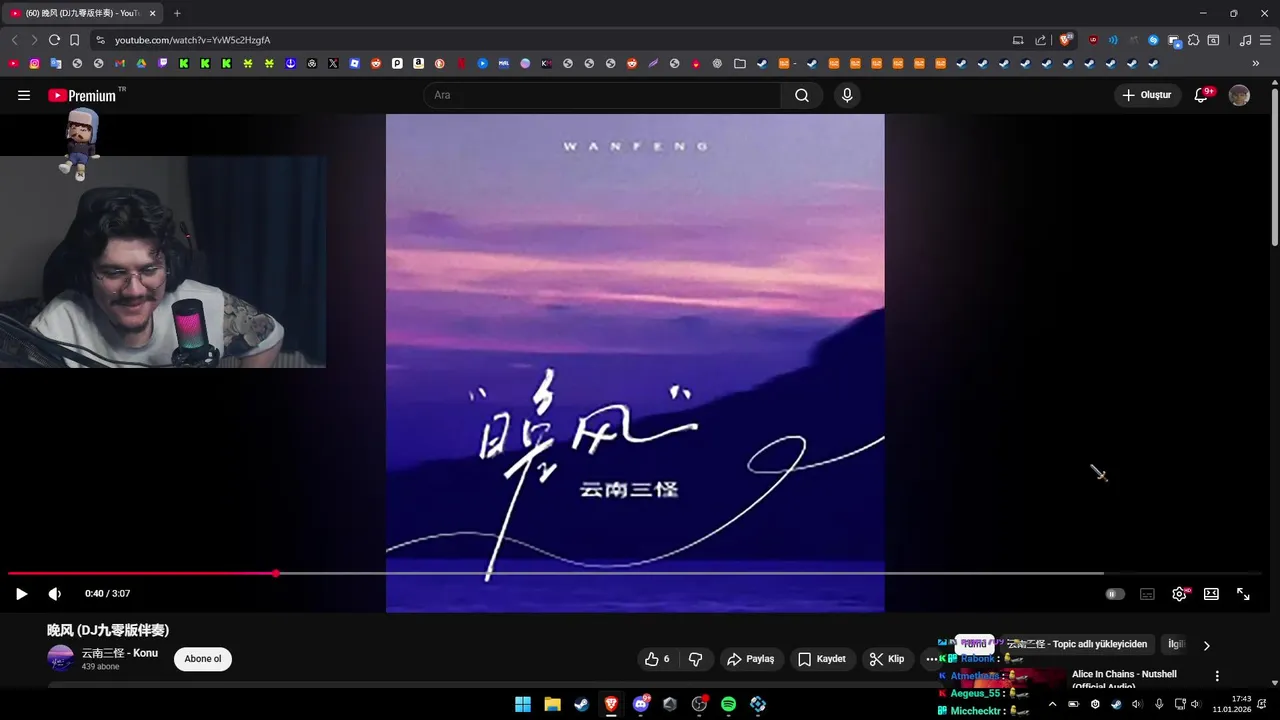Click the search magnifier button
Screen dimensions: 1280x720
click(x=802, y=95)
